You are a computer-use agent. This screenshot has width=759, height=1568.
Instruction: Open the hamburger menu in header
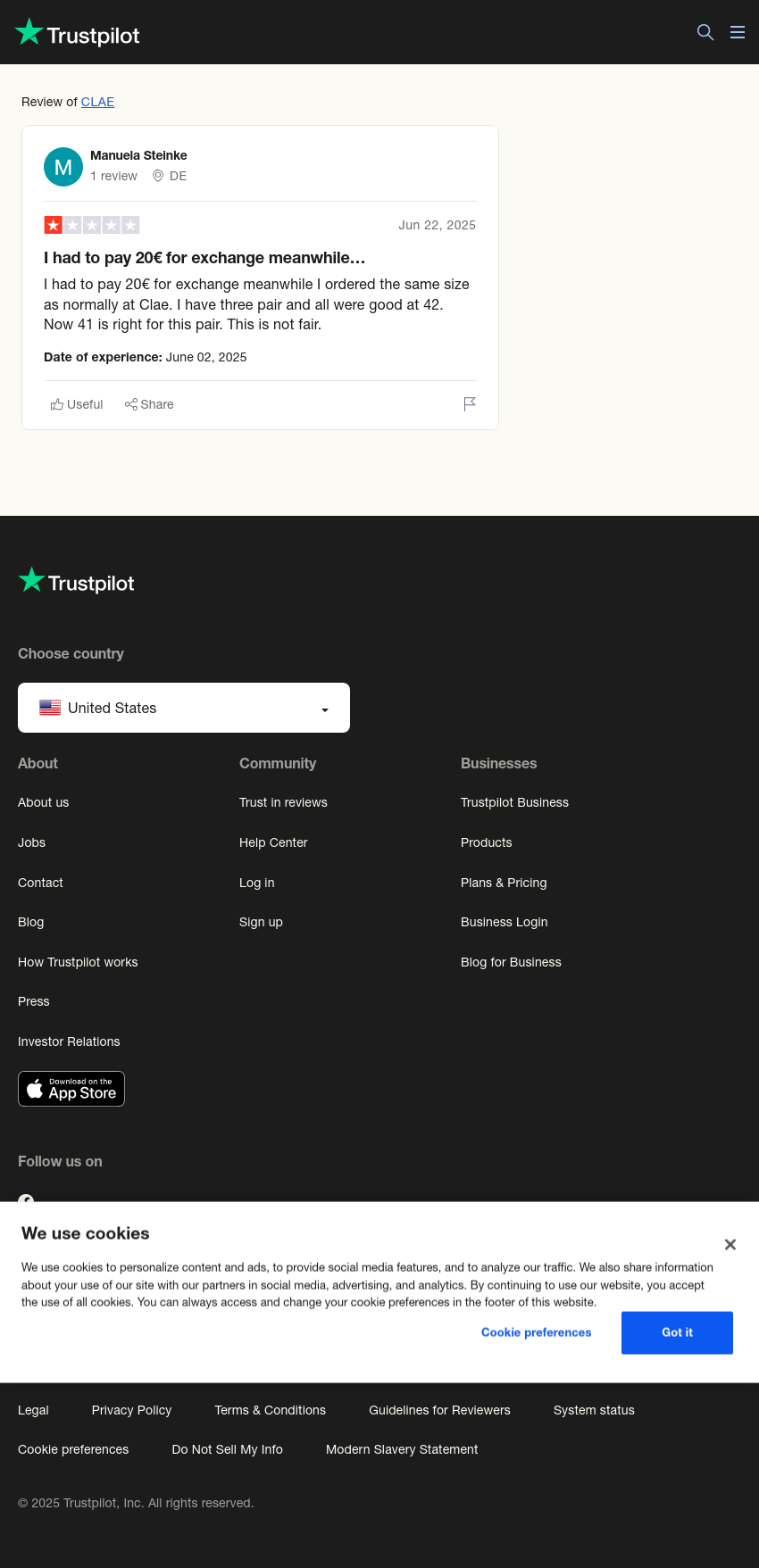(x=738, y=32)
